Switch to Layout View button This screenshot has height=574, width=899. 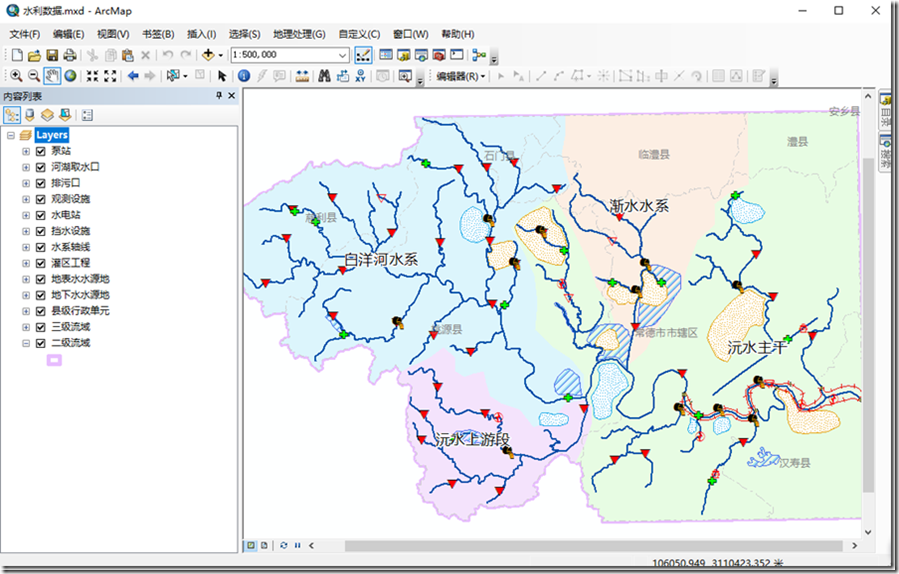tap(264, 545)
